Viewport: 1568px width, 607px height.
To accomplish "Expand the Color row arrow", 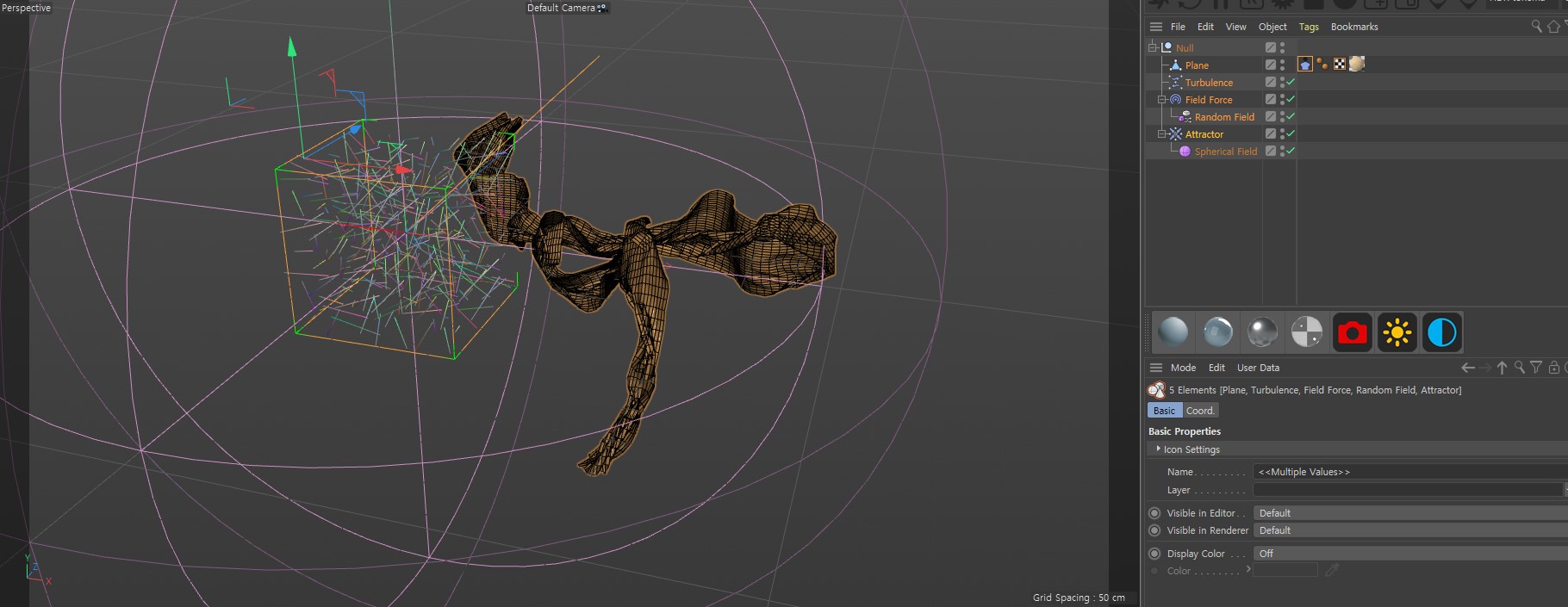I will tap(1248, 569).
